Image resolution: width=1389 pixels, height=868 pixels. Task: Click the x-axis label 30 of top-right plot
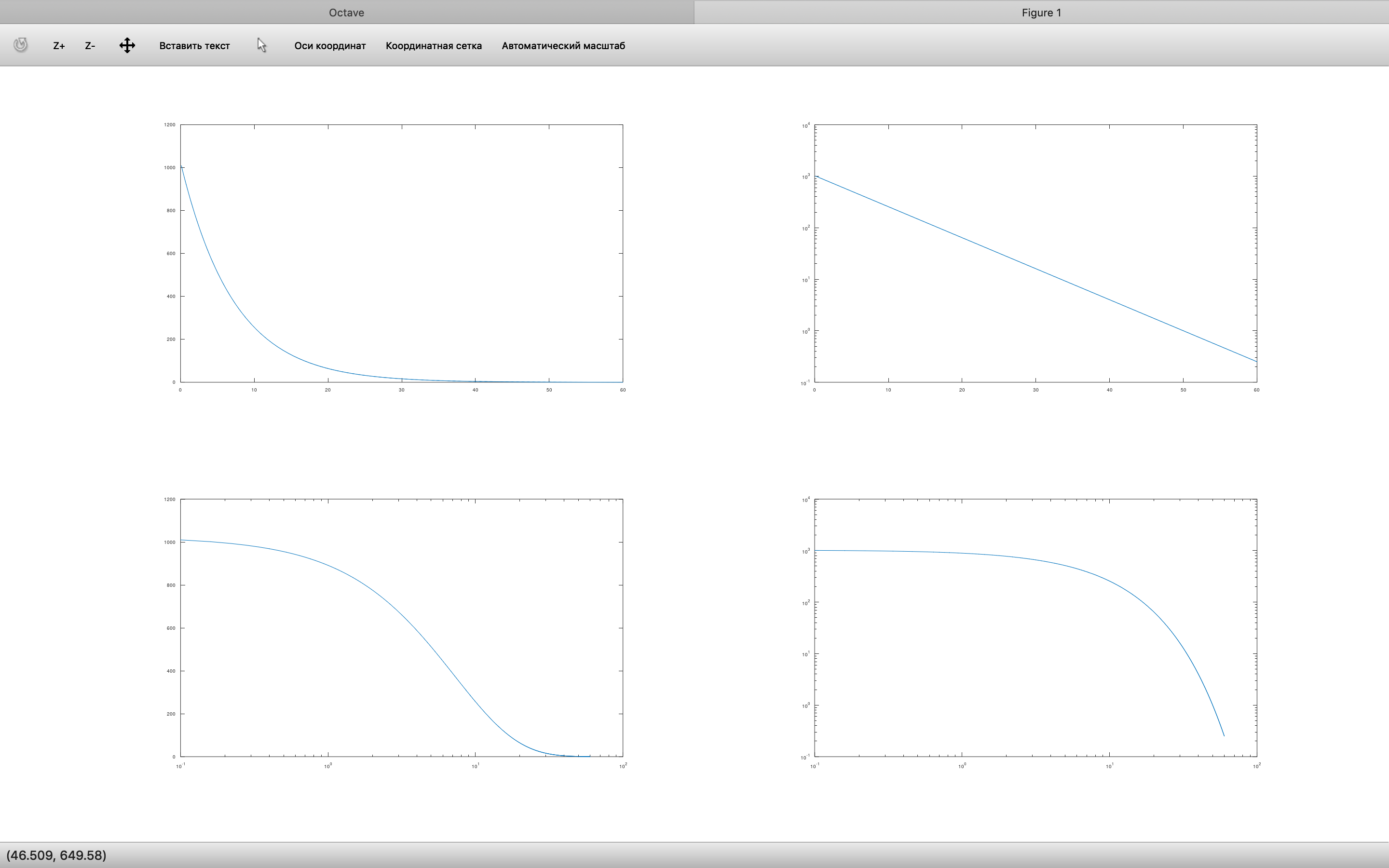pyautogui.click(x=1035, y=390)
